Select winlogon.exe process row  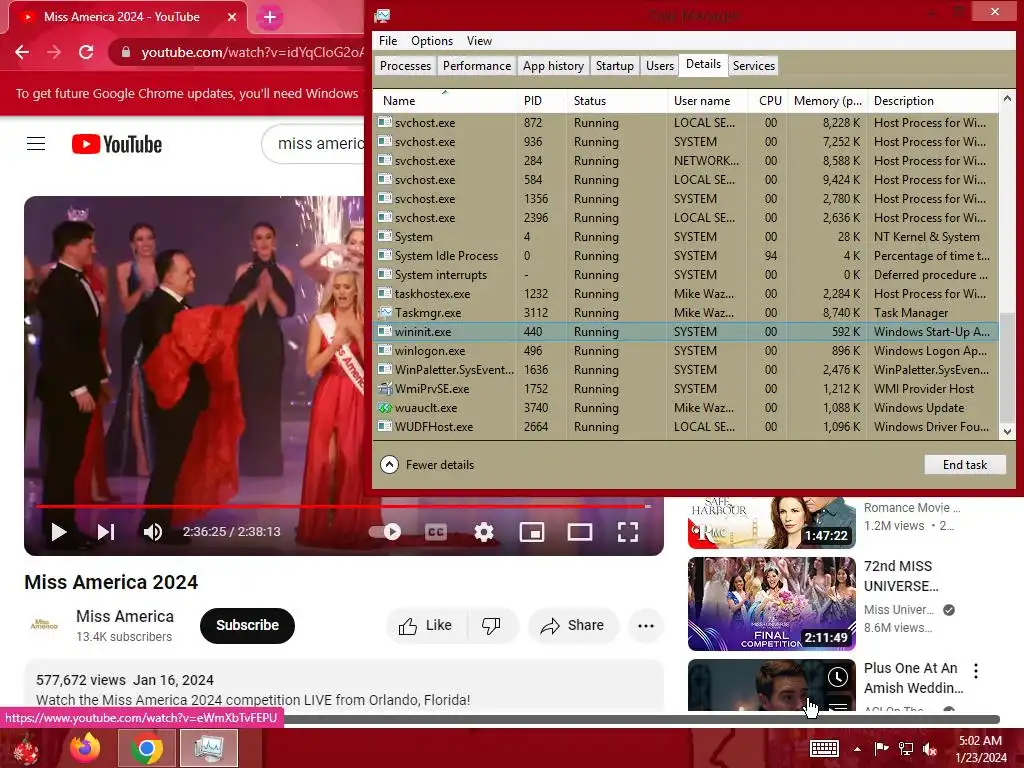pos(686,351)
